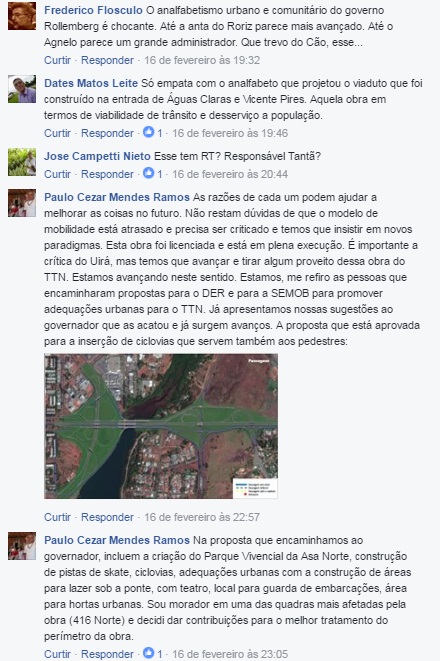Open the aerial map image attachment

161,426
